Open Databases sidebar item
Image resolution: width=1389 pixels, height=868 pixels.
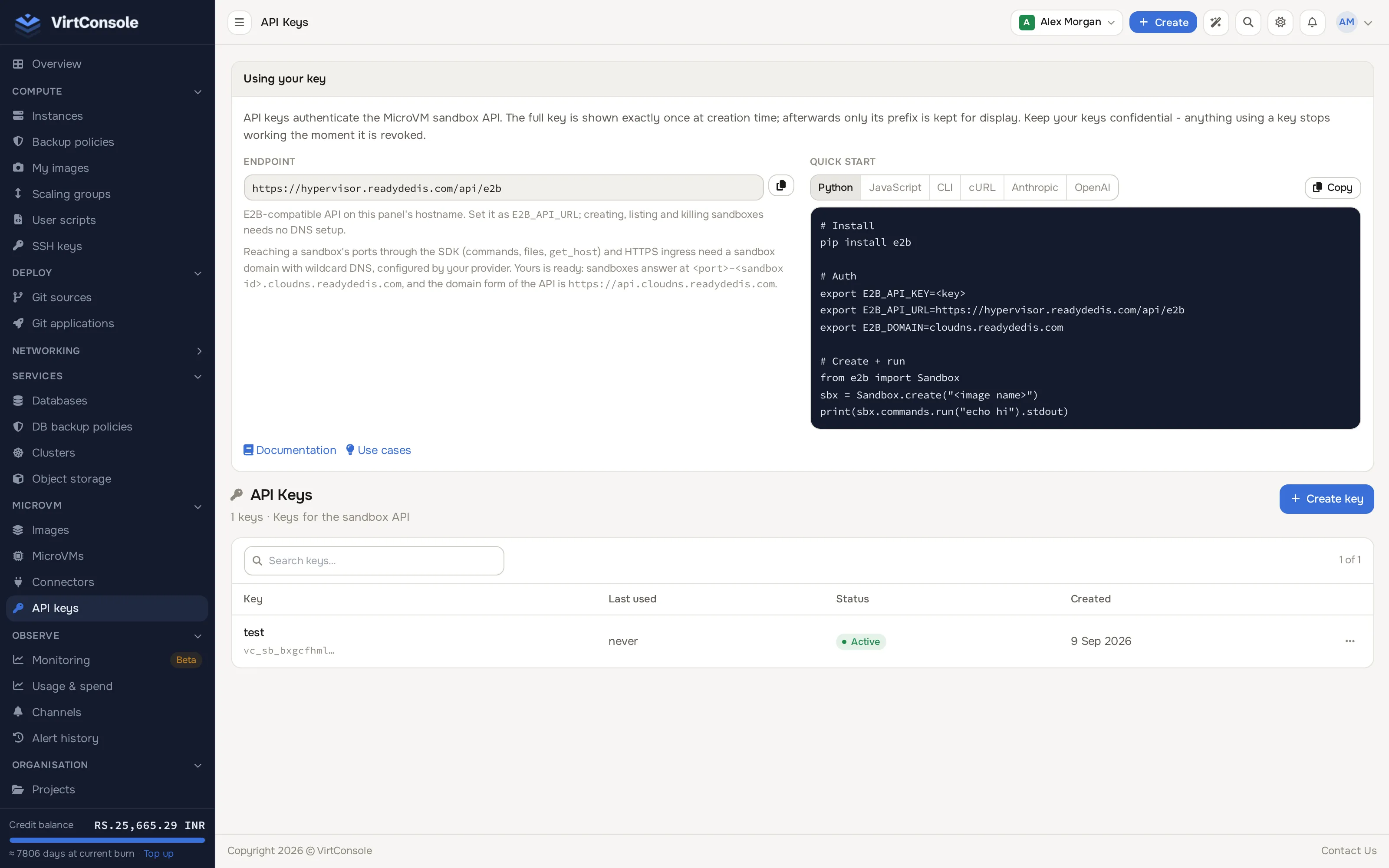pos(107,401)
